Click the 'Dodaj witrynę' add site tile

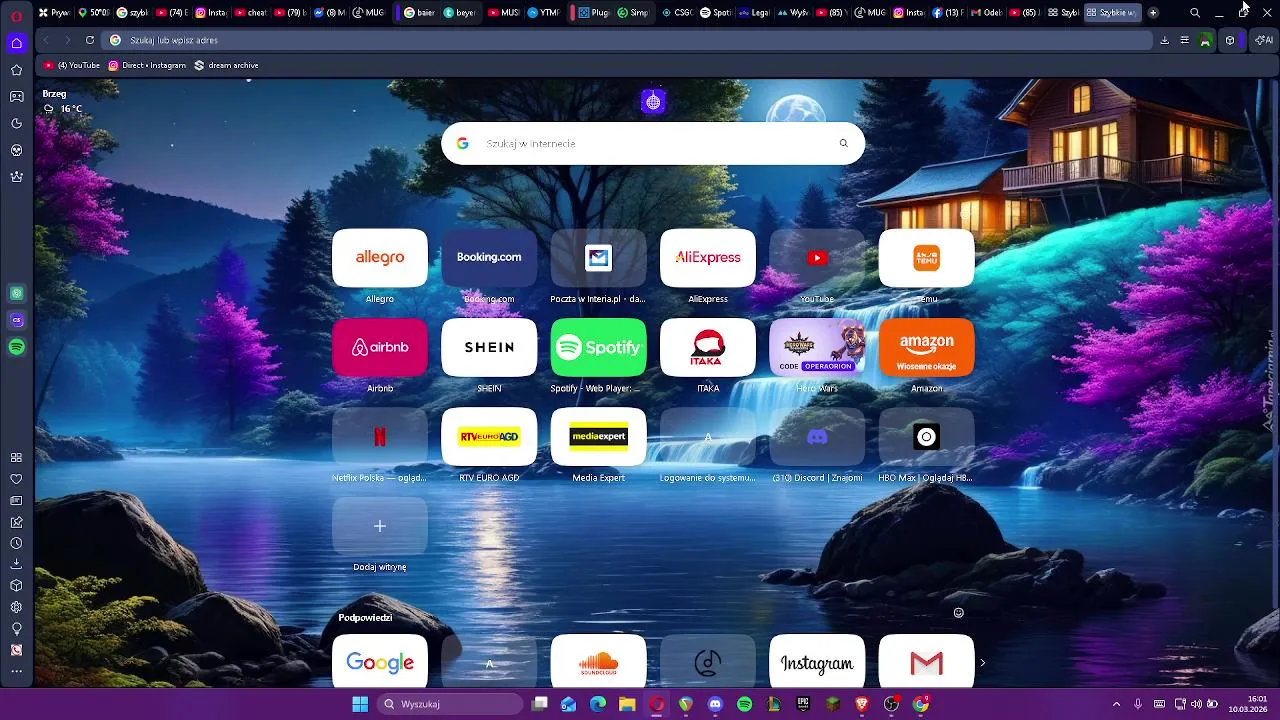point(380,526)
